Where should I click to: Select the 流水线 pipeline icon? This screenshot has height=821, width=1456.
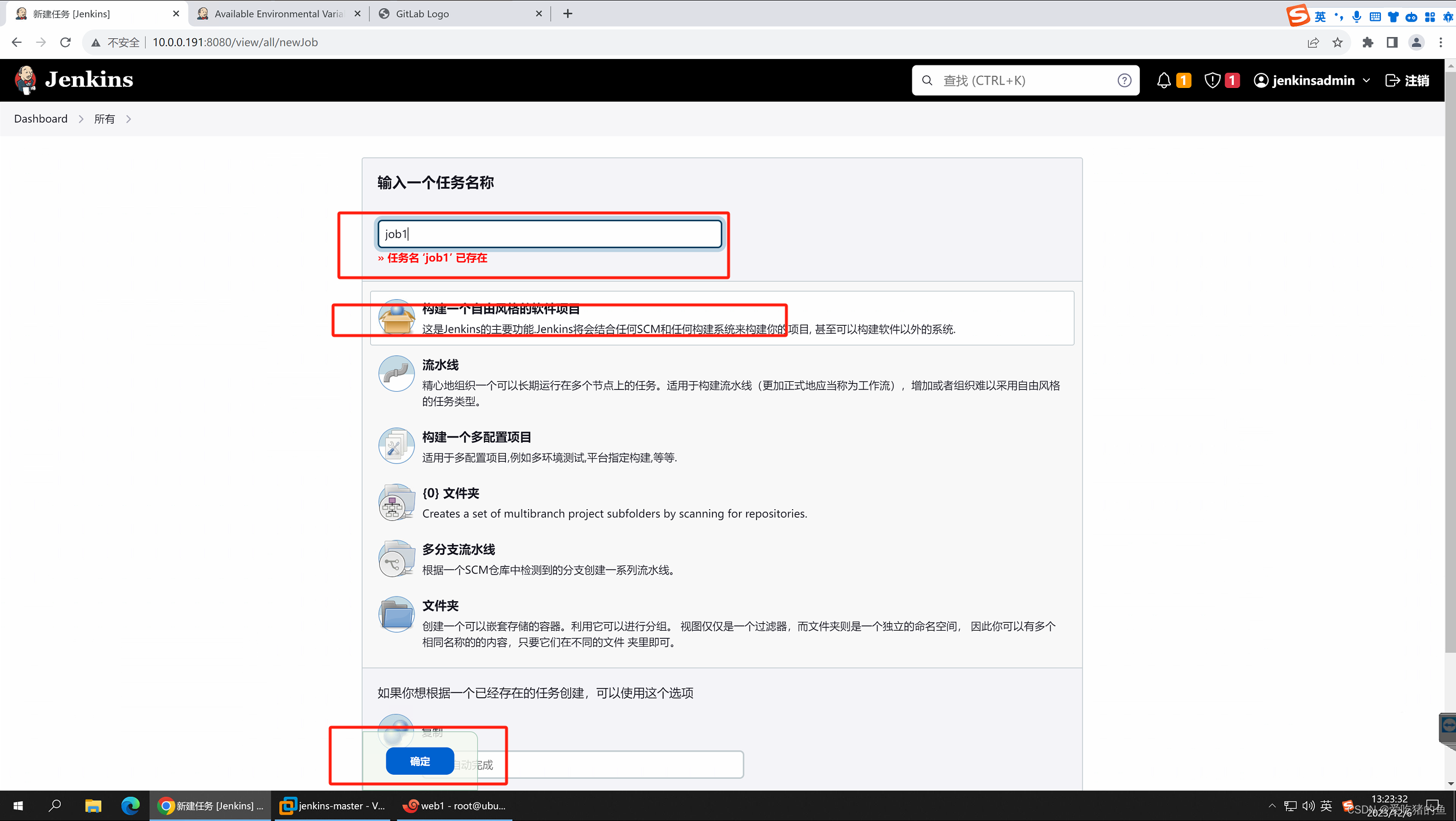click(x=396, y=373)
